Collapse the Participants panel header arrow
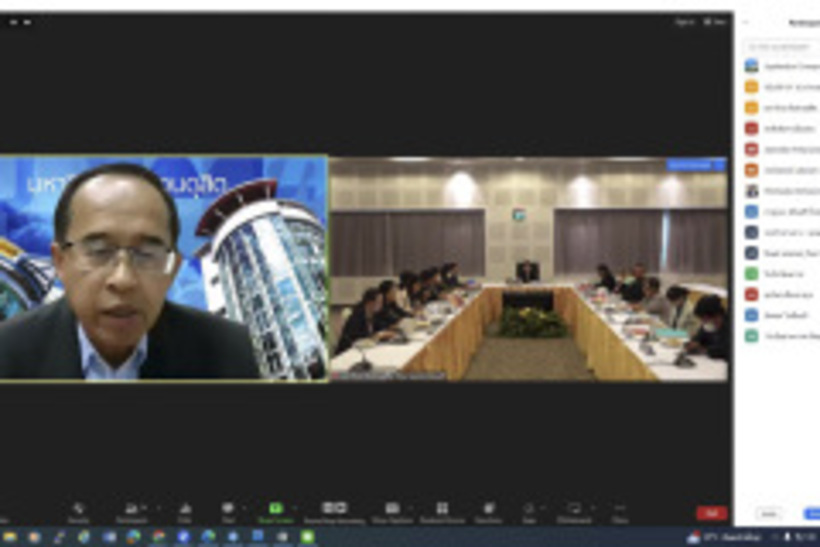The width and height of the screenshot is (820, 547). tap(746, 22)
